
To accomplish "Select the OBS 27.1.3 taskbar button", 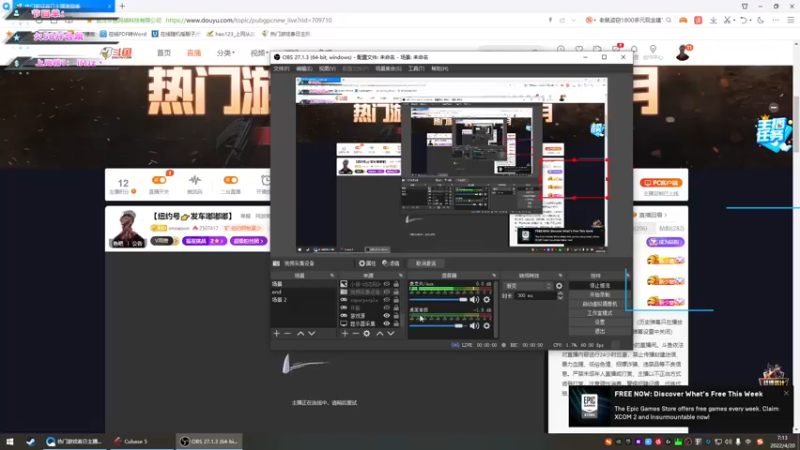I will click(209, 441).
